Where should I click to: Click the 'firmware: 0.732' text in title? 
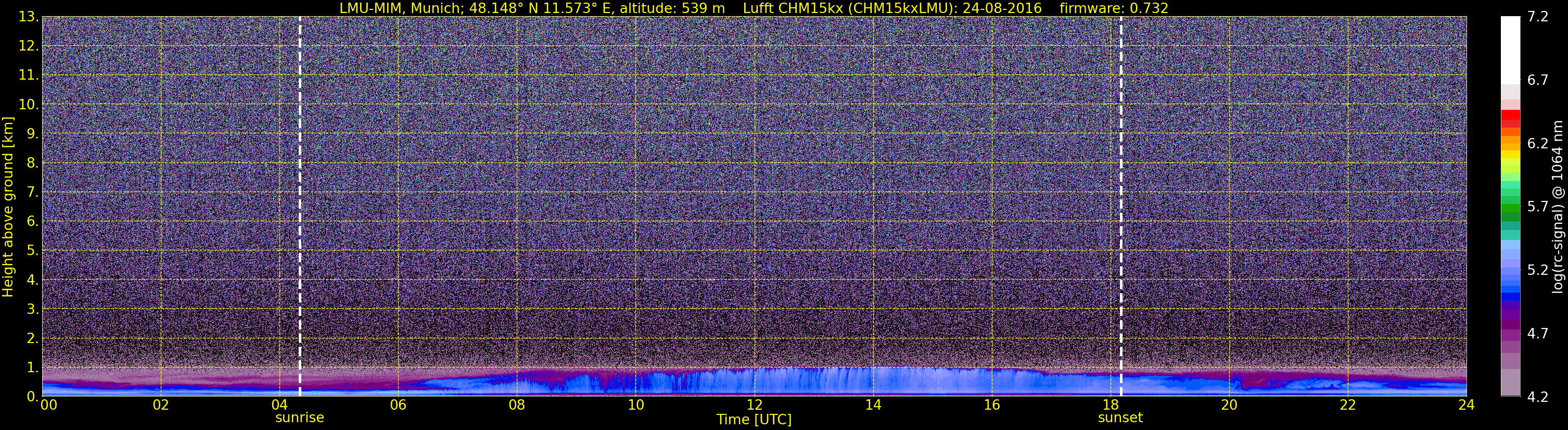click(x=1114, y=8)
